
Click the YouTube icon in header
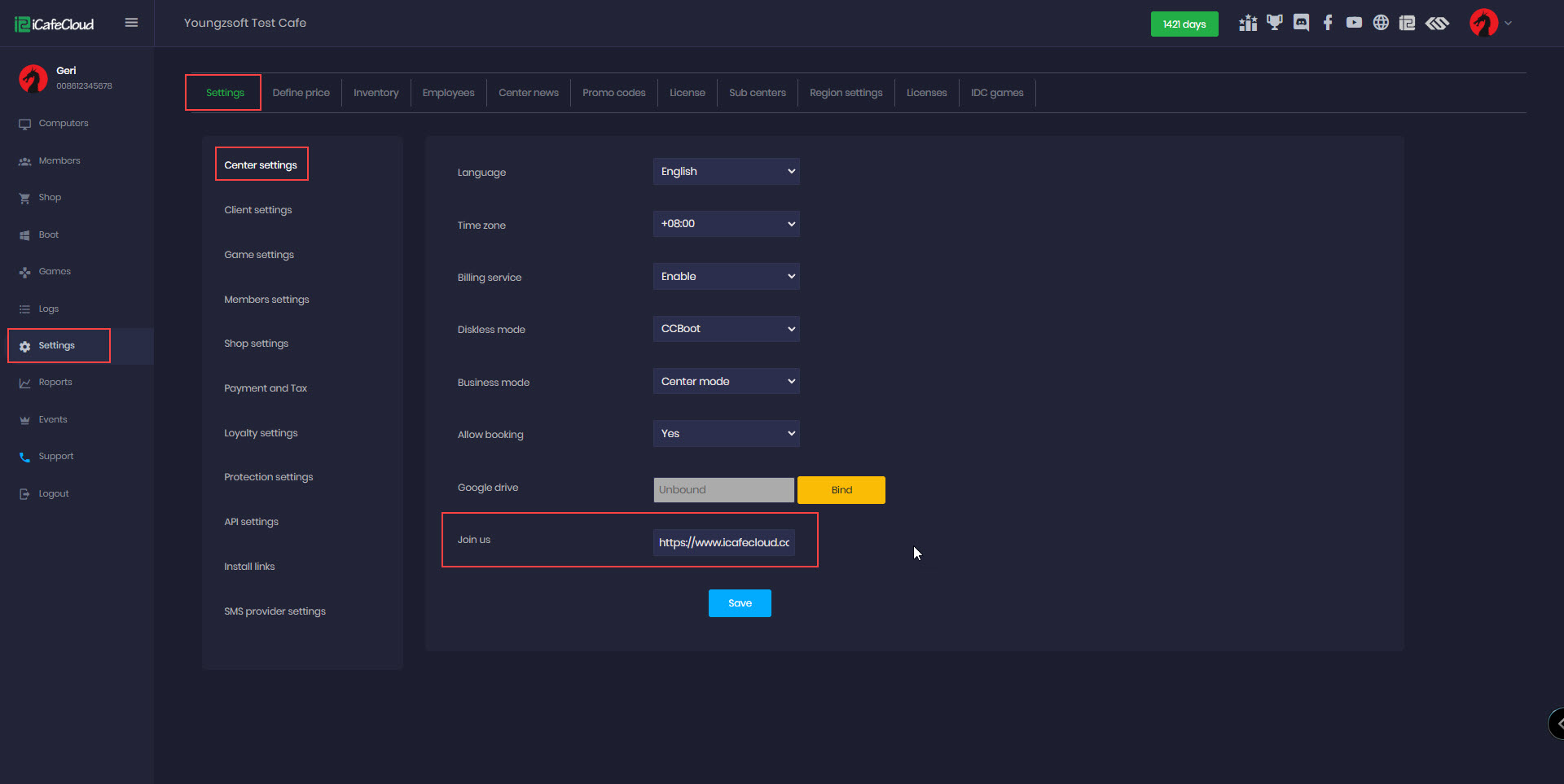coord(1354,23)
